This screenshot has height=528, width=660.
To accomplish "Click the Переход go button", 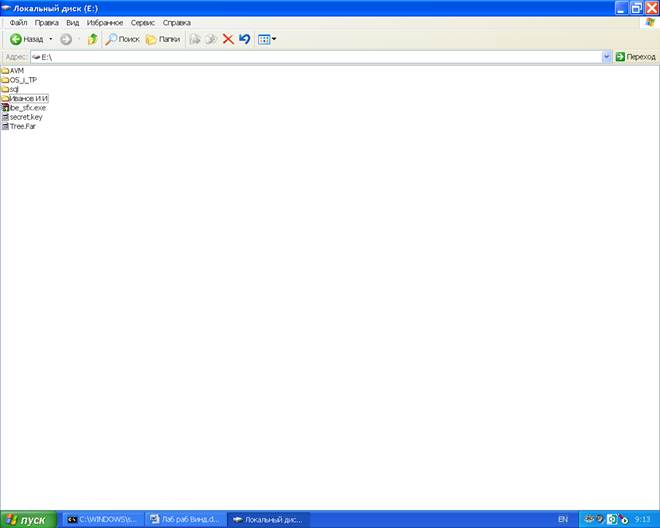I will tap(636, 57).
